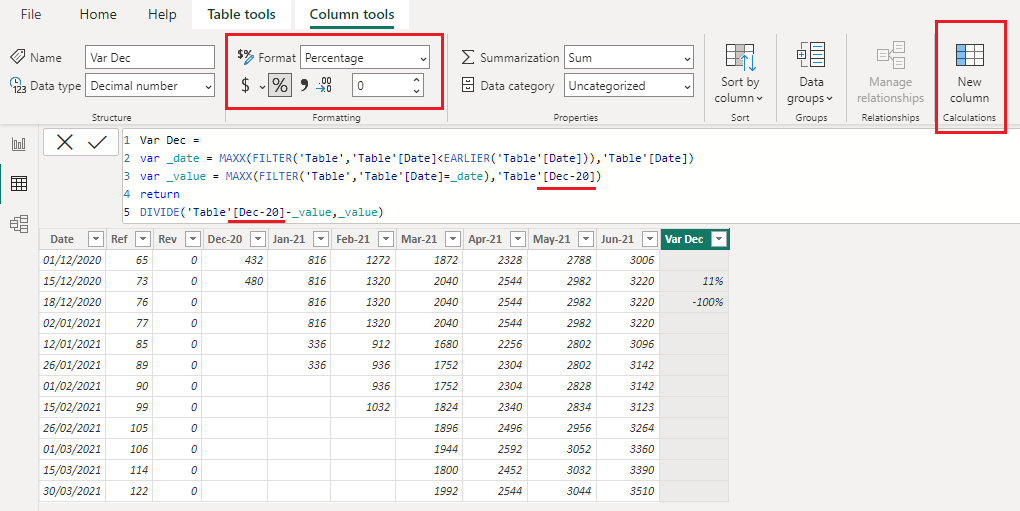Open the Apr-21 column filter arrow
1020x511 pixels.
pyautogui.click(x=518, y=239)
